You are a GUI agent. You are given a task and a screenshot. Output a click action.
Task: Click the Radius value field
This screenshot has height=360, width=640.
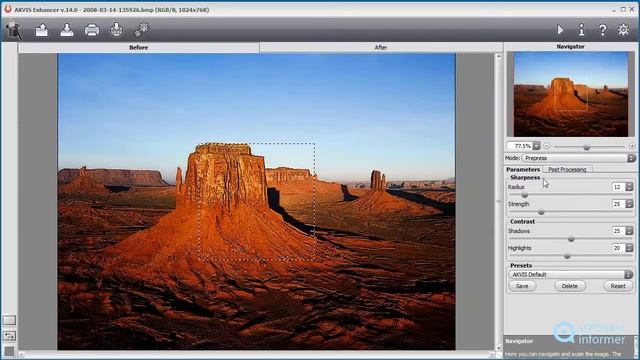point(618,187)
